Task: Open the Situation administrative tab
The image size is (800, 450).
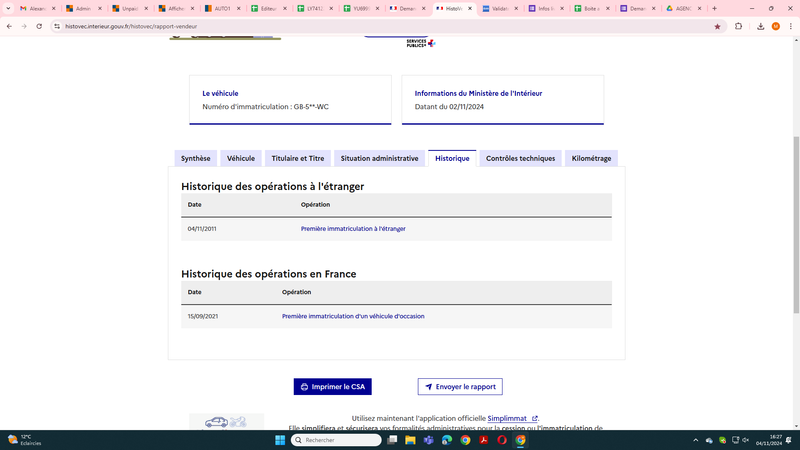Action: coord(380,158)
